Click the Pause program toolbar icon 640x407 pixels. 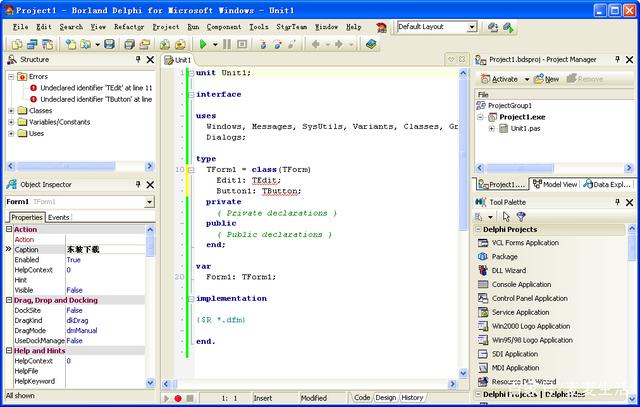pos(227,44)
